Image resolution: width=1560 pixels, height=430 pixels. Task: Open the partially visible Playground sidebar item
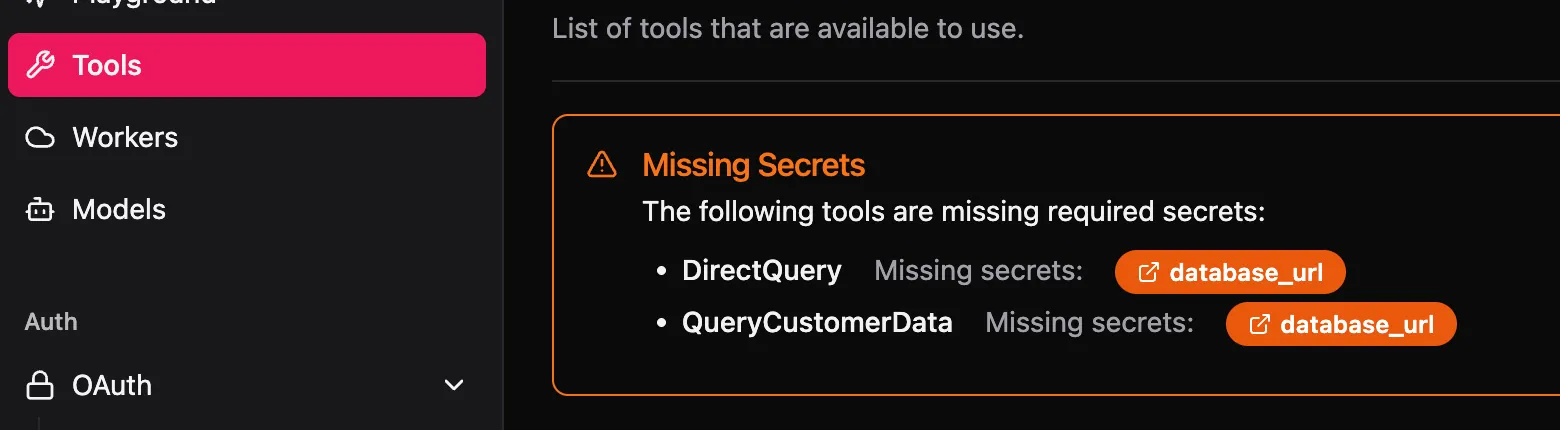[144, 3]
